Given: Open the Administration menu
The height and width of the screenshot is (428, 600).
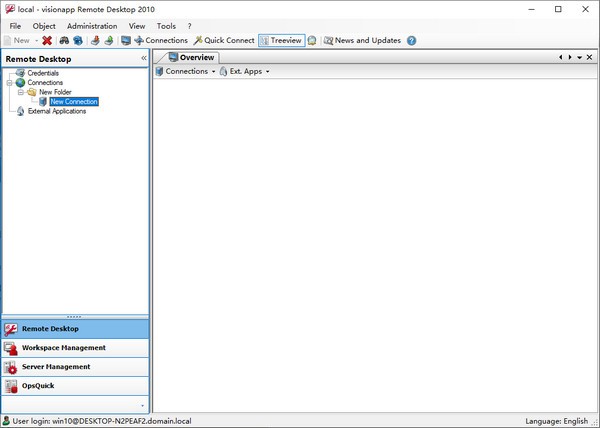Looking at the screenshot, I should point(92,26).
